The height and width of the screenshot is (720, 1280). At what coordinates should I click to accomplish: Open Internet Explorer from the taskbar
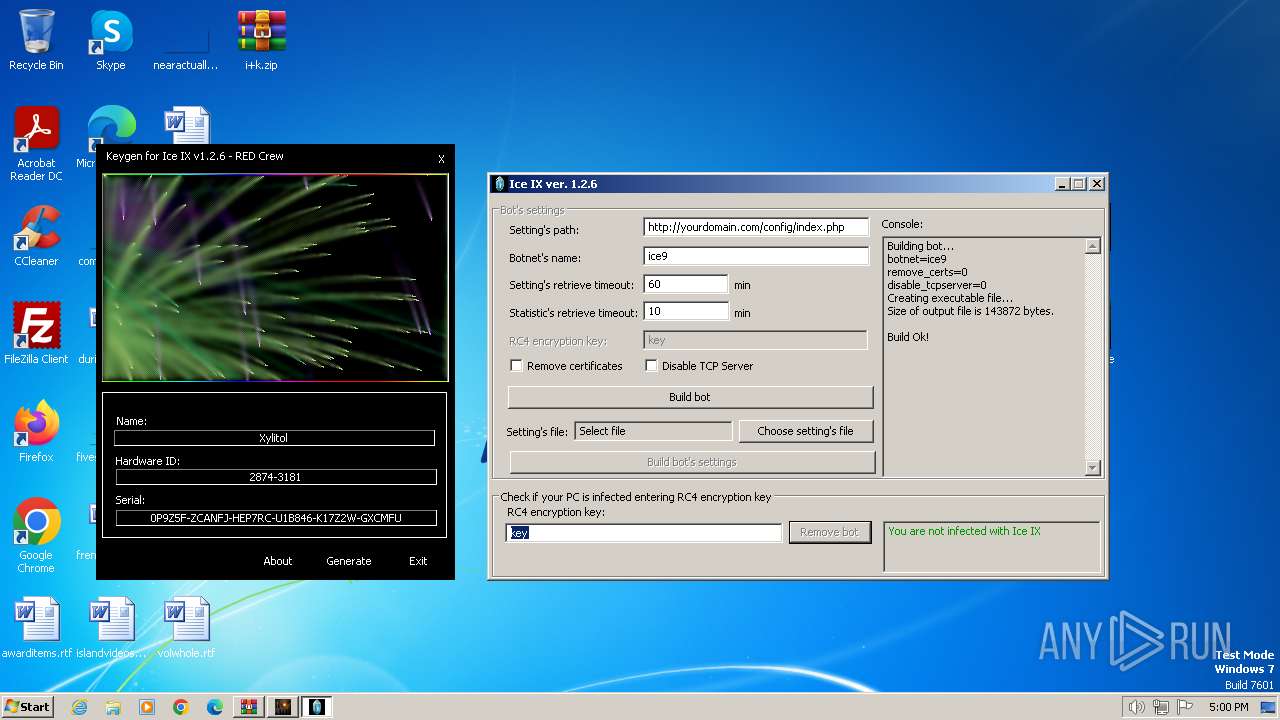click(80, 707)
